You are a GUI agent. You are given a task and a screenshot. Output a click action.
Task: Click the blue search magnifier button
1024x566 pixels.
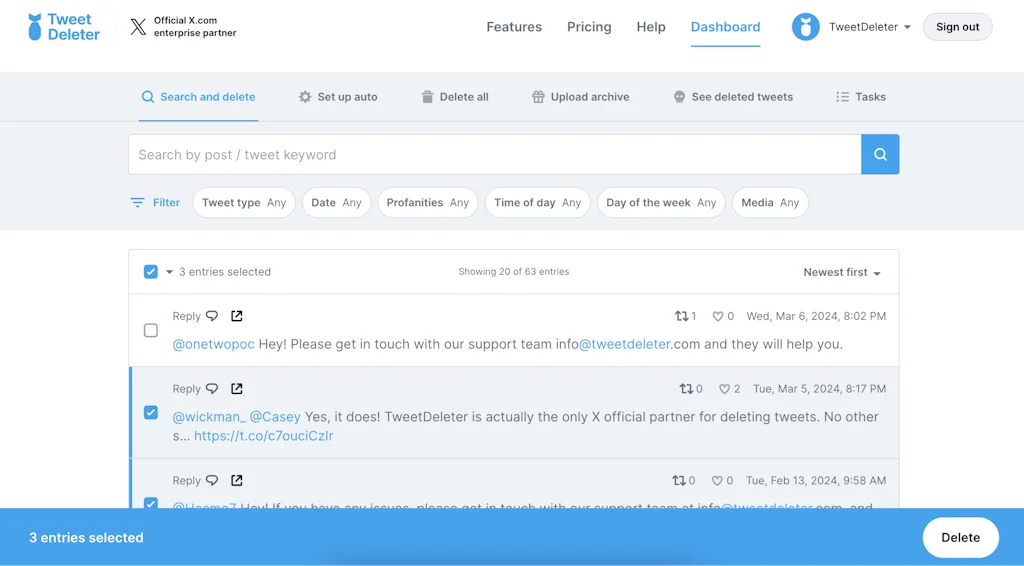point(880,154)
